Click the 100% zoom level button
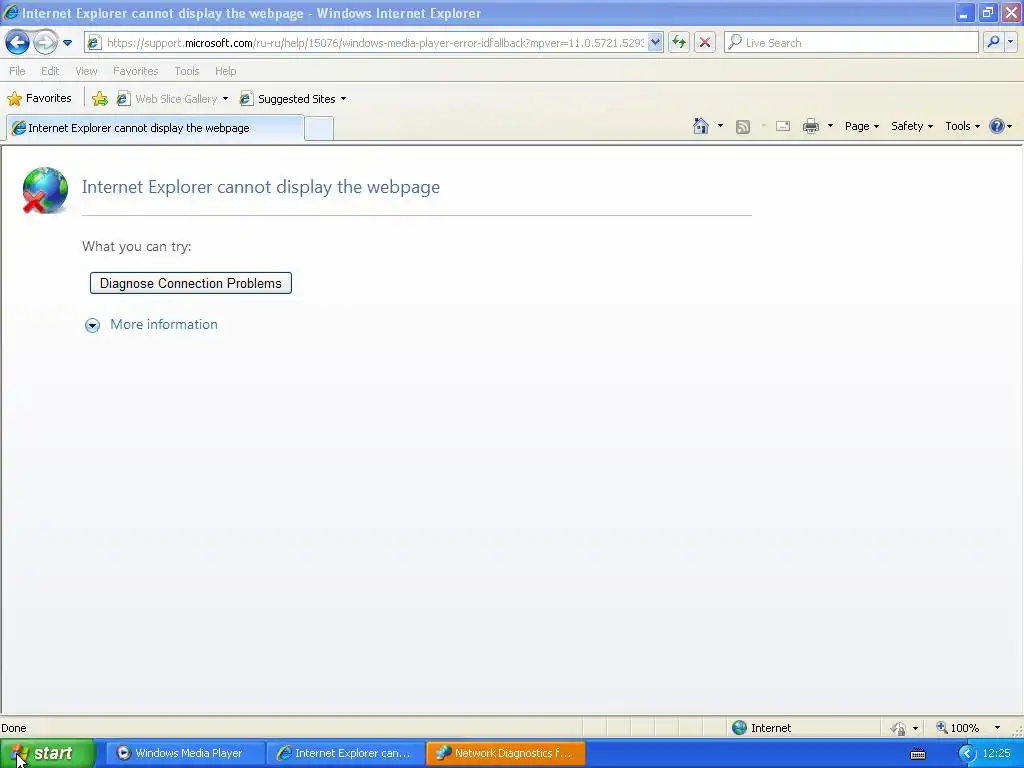 pos(958,728)
